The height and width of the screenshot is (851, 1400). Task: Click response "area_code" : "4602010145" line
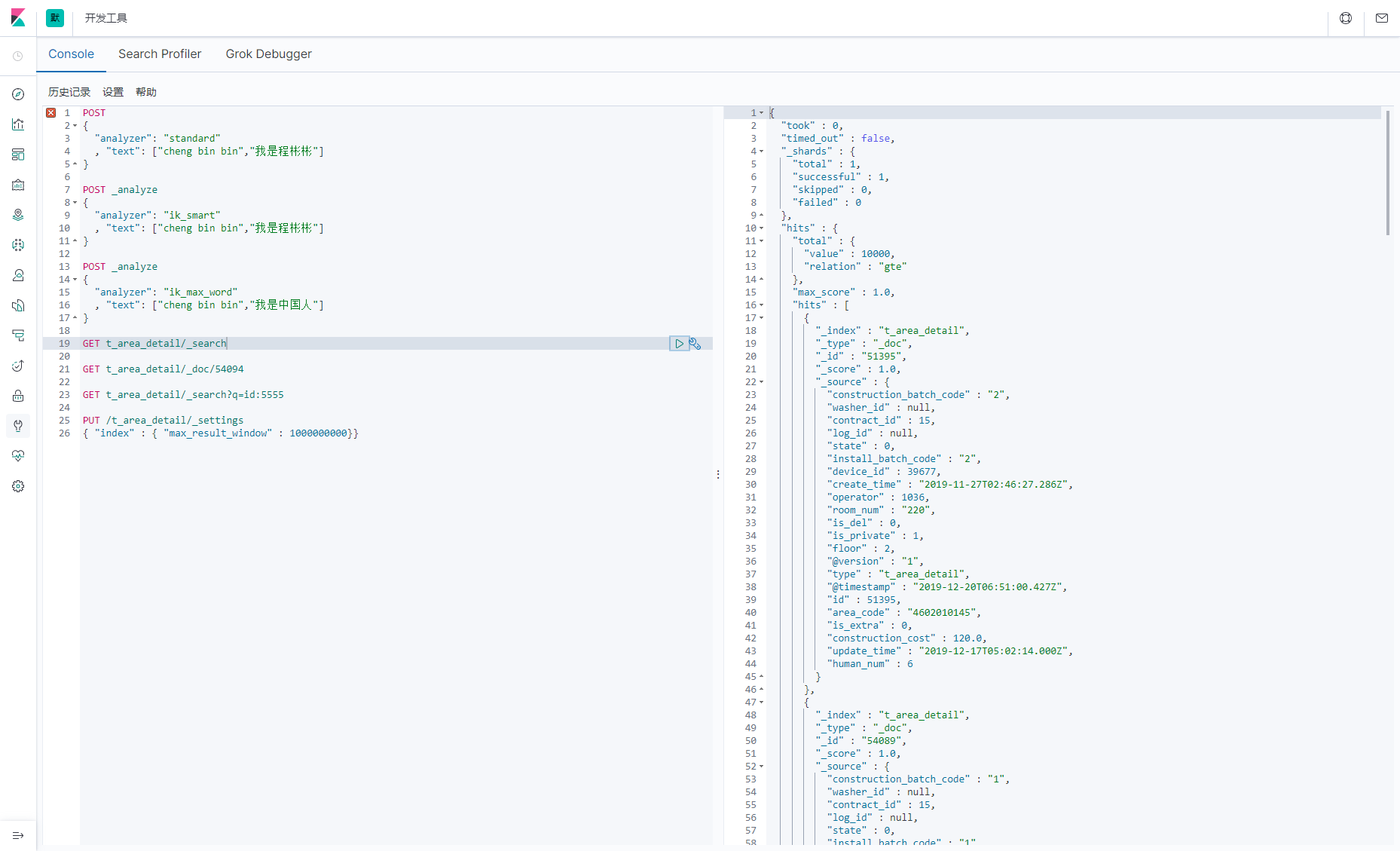point(904,613)
